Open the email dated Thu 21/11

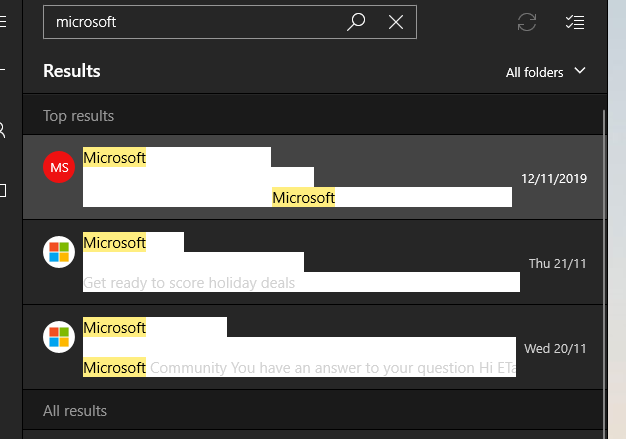point(315,262)
